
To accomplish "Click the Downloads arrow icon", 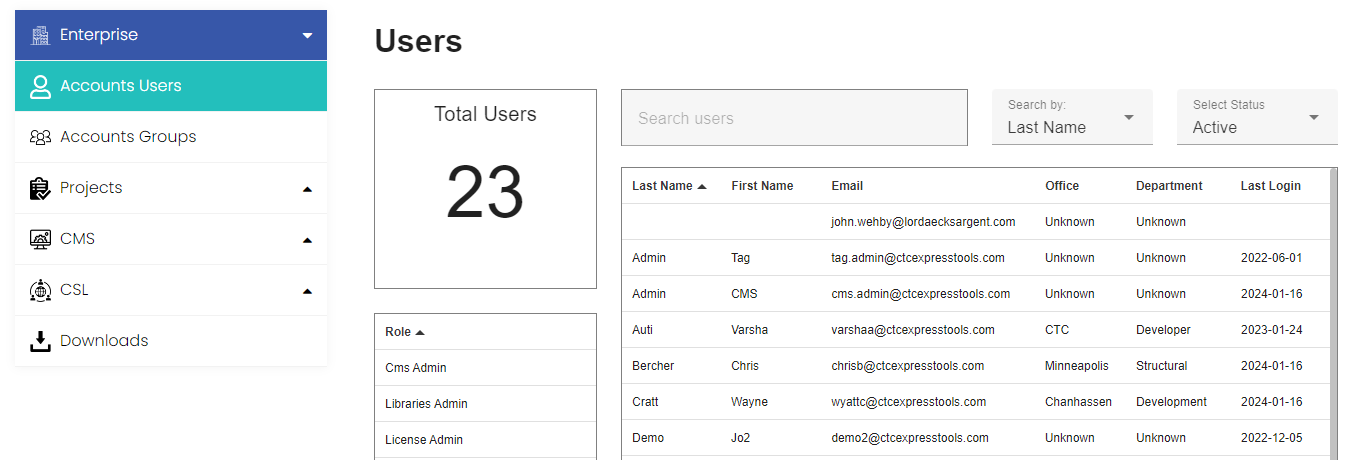I will click(x=40, y=341).
